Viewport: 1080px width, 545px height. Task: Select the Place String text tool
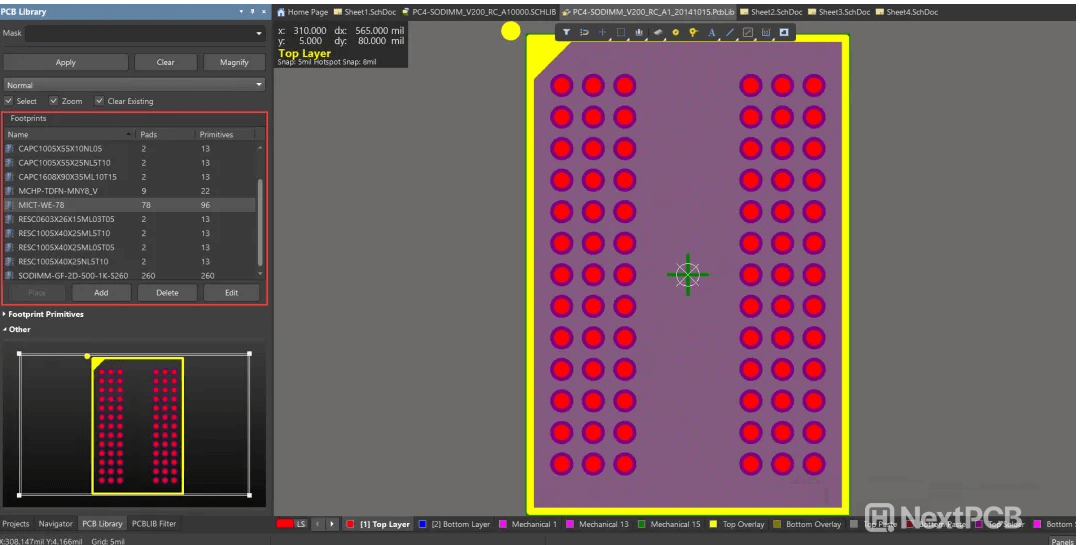712,32
